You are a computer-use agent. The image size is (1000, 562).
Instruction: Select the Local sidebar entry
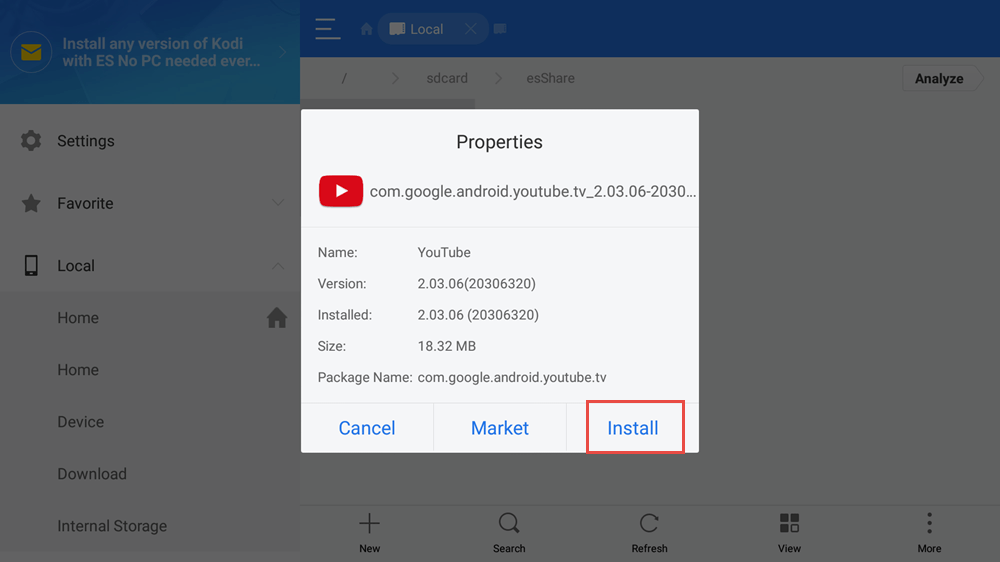(x=150, y=265)
